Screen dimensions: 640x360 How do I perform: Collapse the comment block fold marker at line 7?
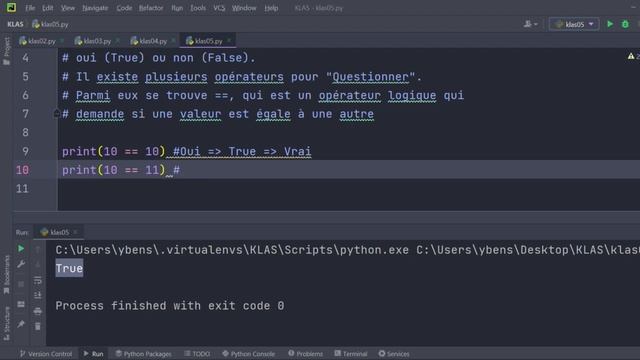[x=56, y=113]
